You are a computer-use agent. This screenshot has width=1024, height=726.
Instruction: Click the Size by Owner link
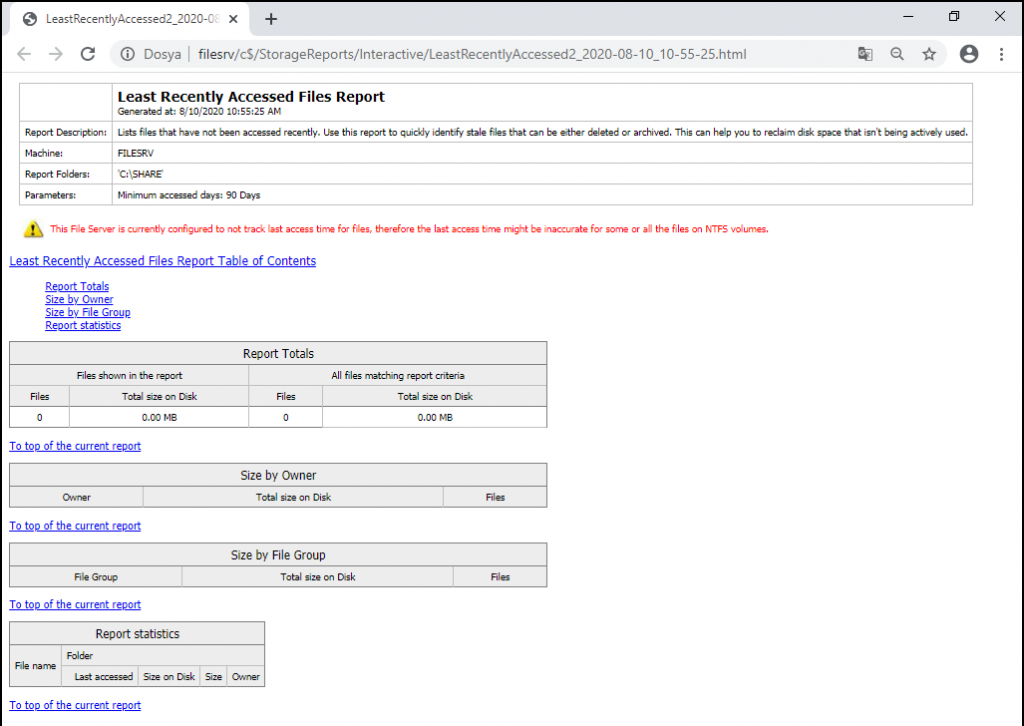tap(79, 299)
